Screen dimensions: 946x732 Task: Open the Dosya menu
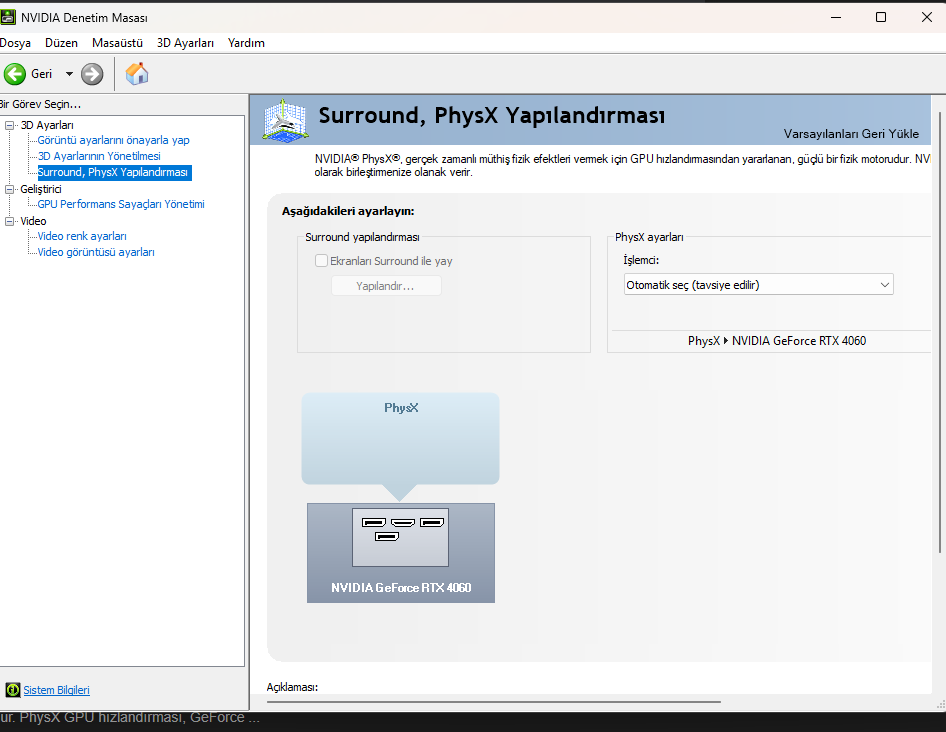15,43
